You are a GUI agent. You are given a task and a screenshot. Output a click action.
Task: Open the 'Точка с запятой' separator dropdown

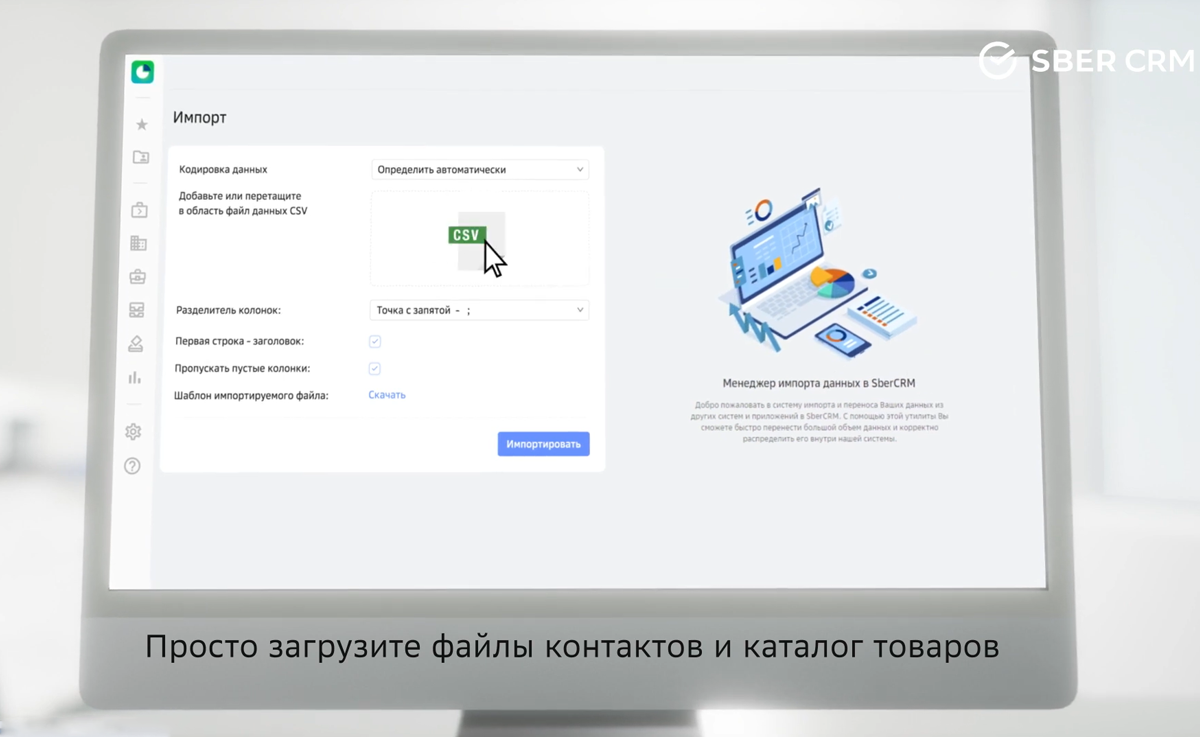pos(480,310)
